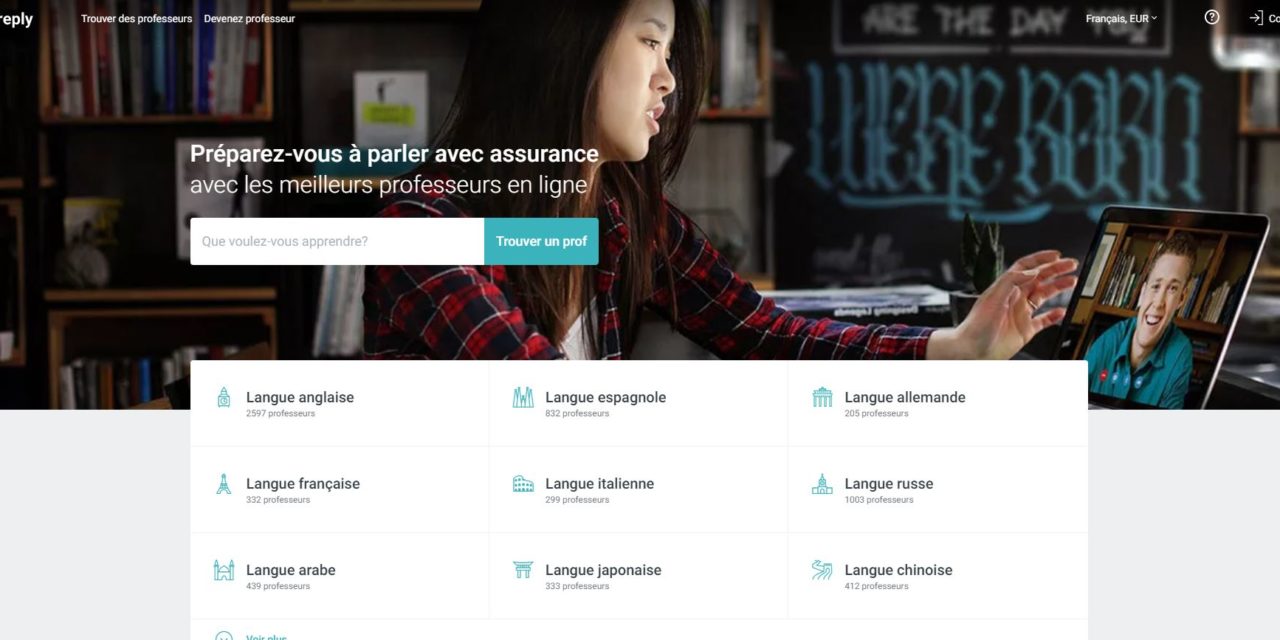The width and height of the screenshot is (1280, 640).
Task: Open the Langue japonaise link
Action: [603, 570]
